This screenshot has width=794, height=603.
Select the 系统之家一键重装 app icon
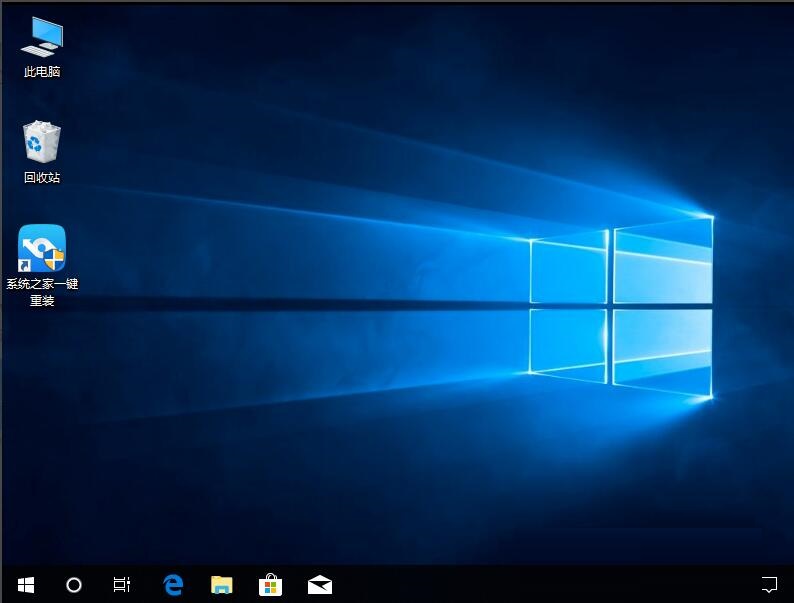pyautogui.click(x=42, y=247)
